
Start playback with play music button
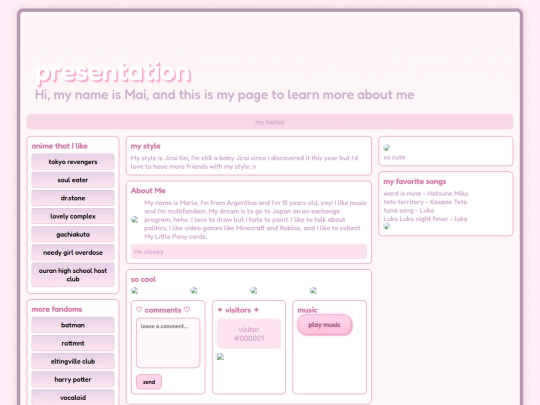(x=324, y=325)
